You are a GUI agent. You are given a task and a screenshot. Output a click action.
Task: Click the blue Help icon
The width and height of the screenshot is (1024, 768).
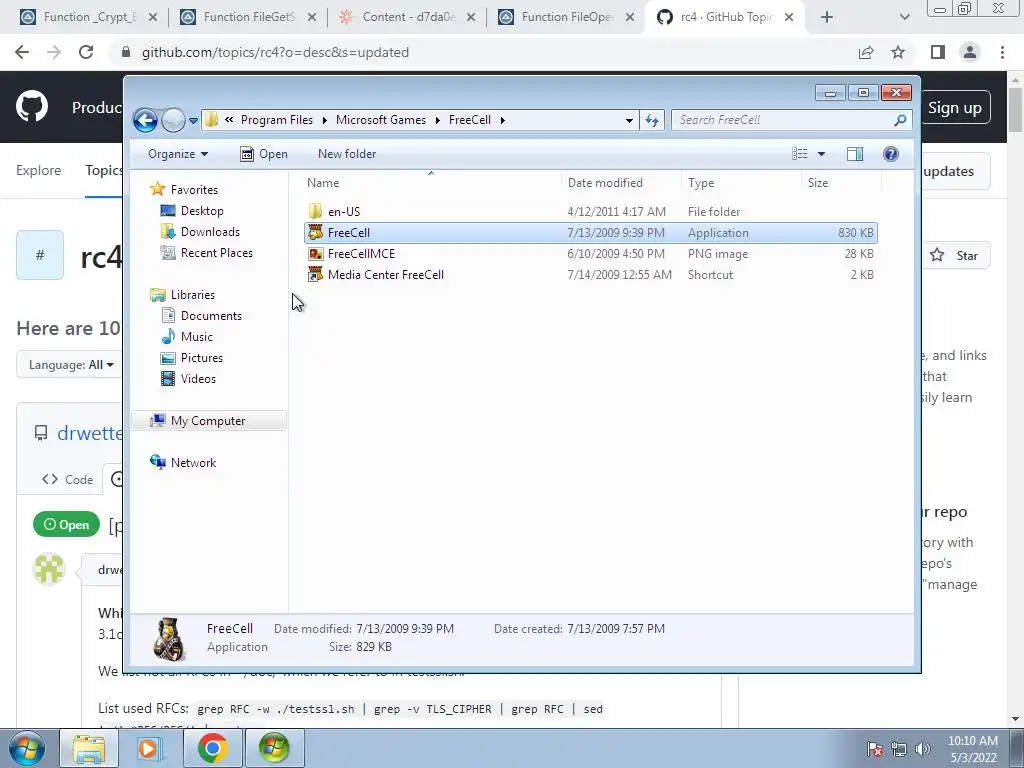click(891, 154)
